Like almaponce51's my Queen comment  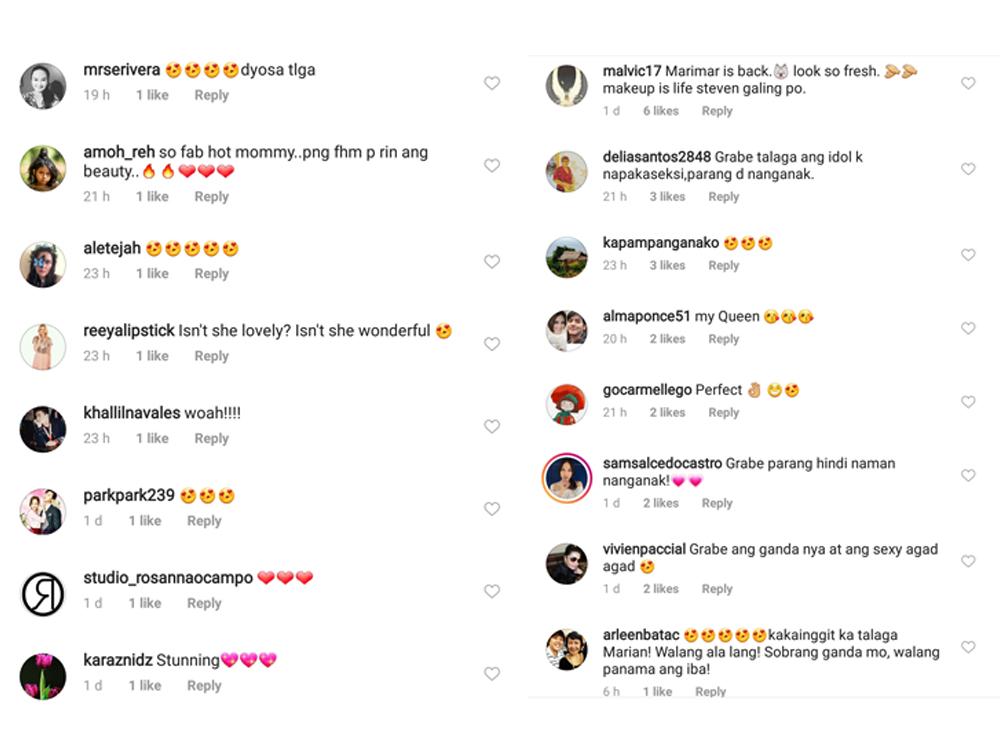point(968,328)
